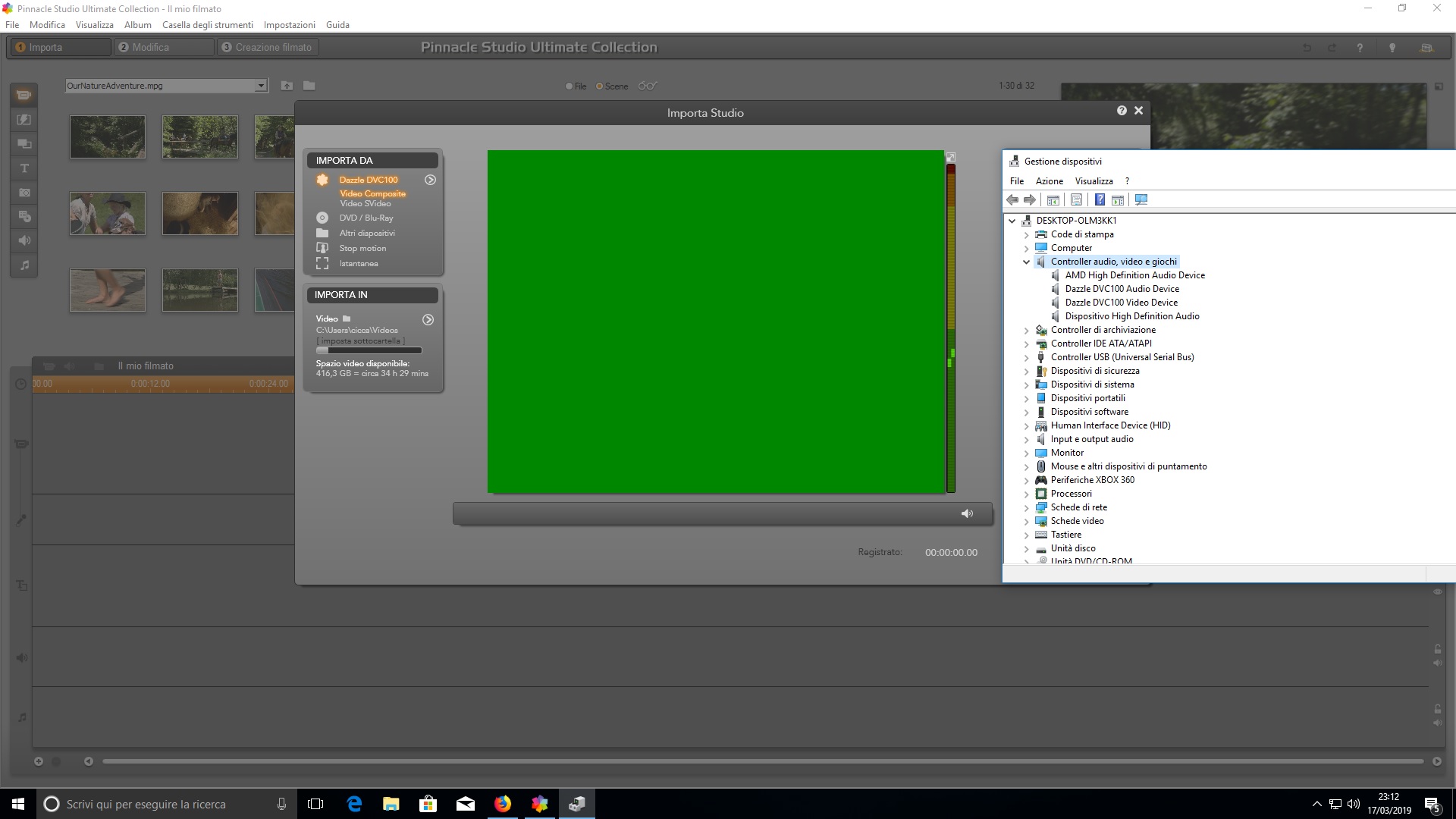Open help in Importa Studio dialog
1456x819 pixels.
(x=1122, y=111)
